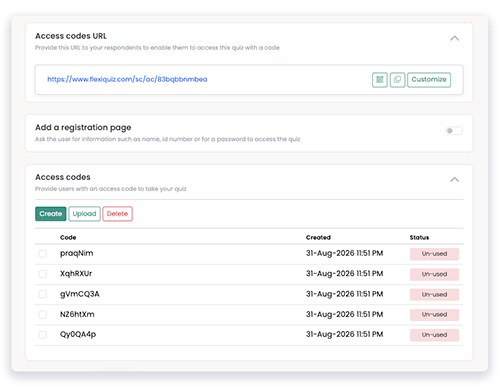The height and width of the screenshot is (387, 500).
Task: Enable the Add a registration page toggle
Action: (x=454, y=131)
